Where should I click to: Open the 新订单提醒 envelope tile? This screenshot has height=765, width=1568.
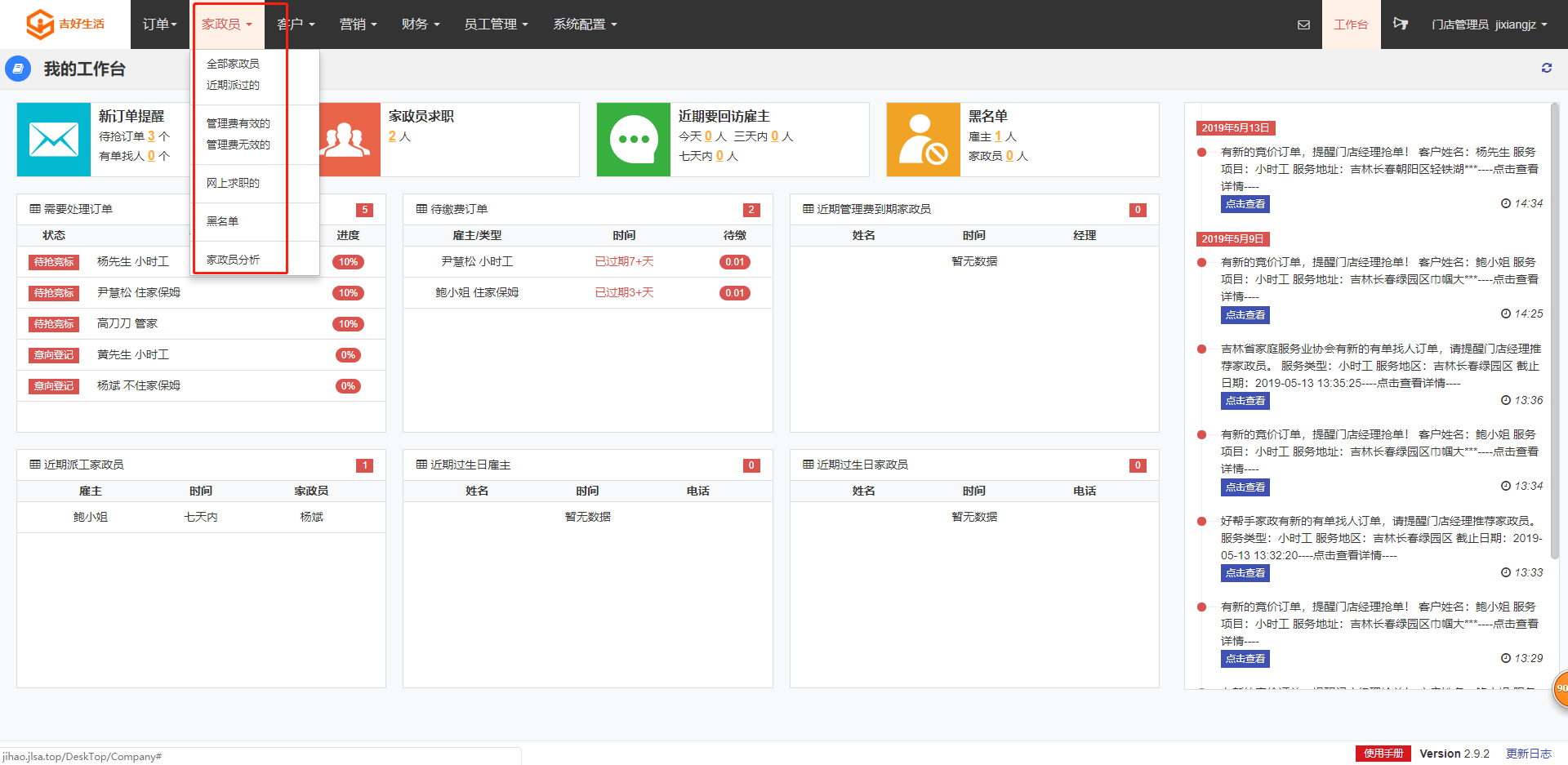click(x=54, y=140)
